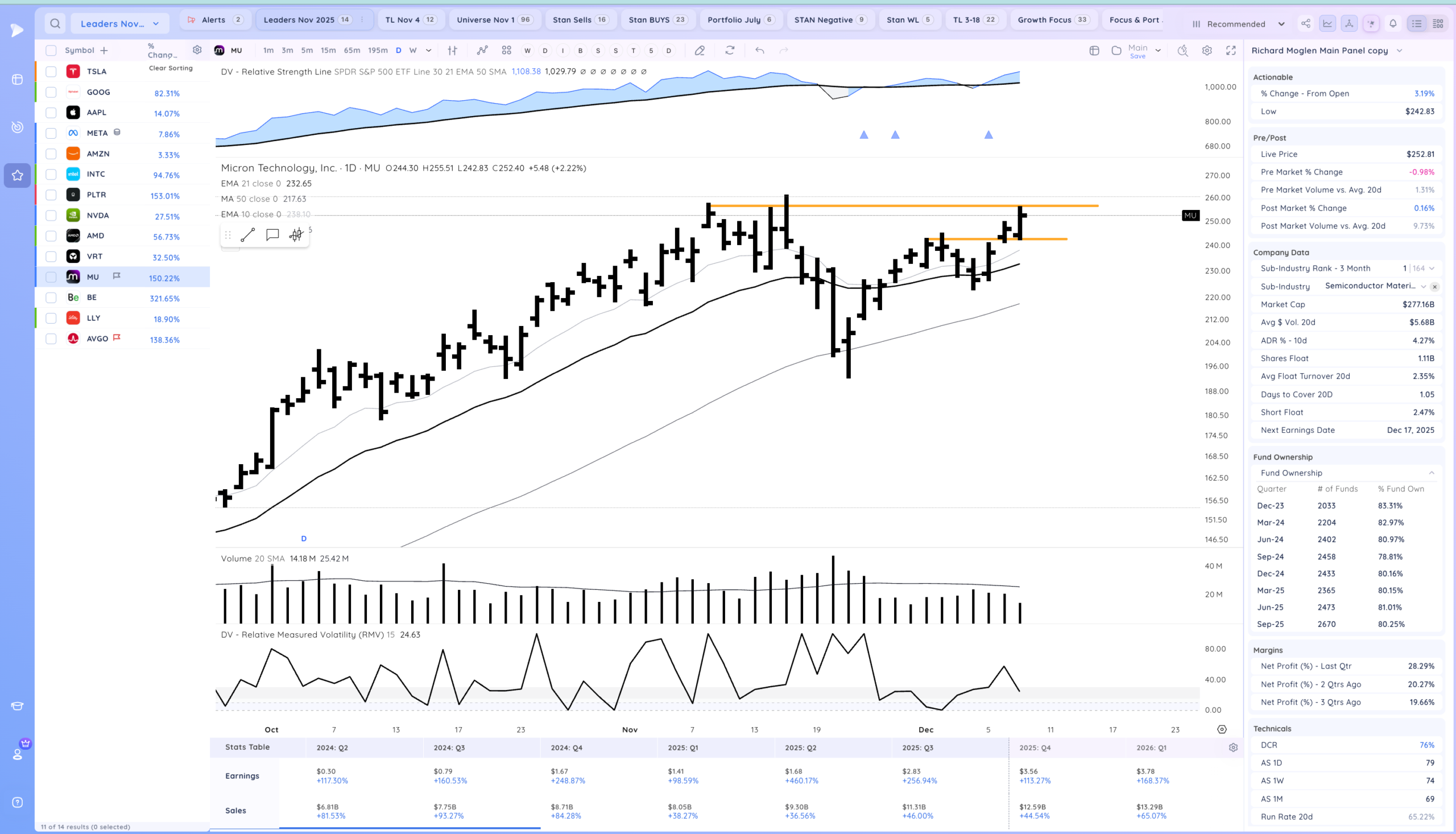Image resolution: width=1456 pixels, height=834 pixels.
Task: Open chart settings gear icon
Action: coord(1207,51)
